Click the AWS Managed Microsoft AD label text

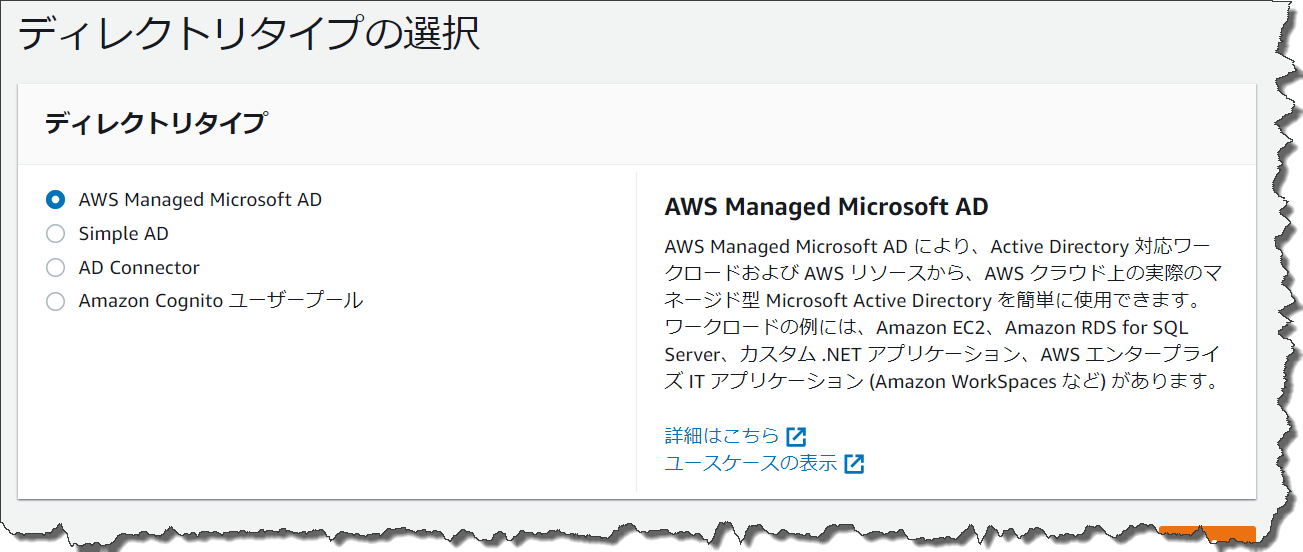pos(200,199)
